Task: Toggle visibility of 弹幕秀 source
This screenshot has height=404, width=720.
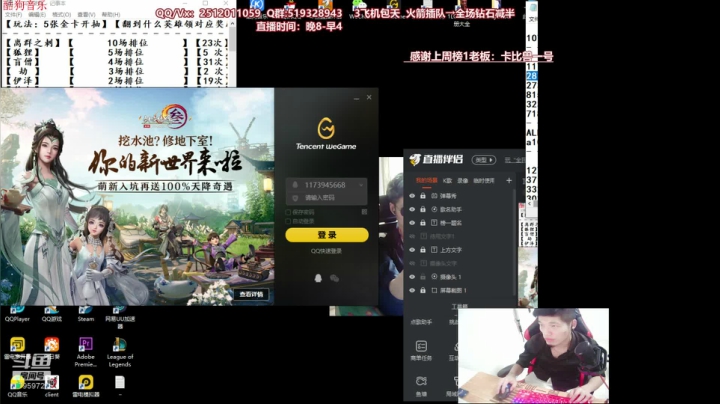Action: pyautogui.click(x=412, y=196)
